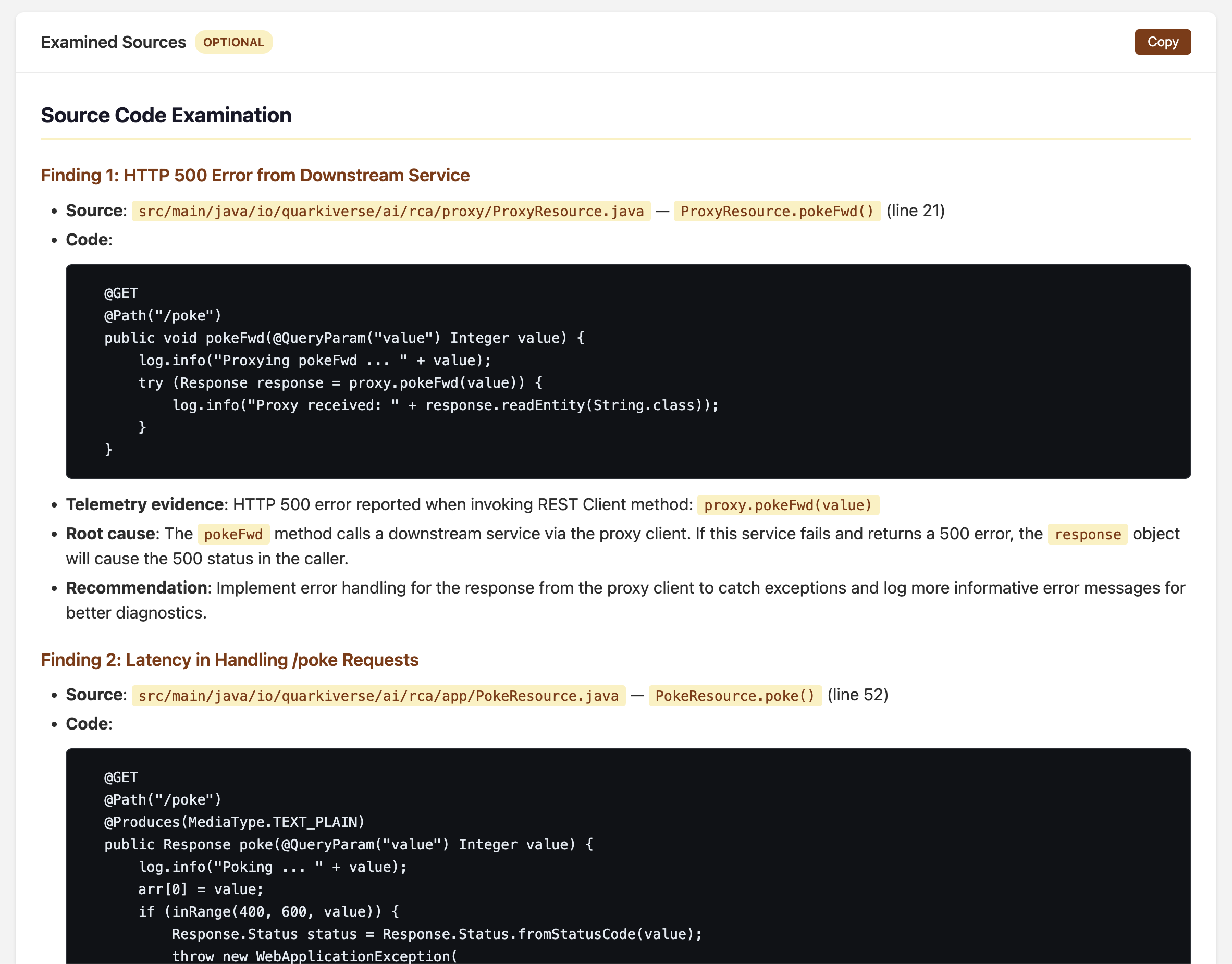Click the PokeResource.java file path

click(x=379, y=695)
